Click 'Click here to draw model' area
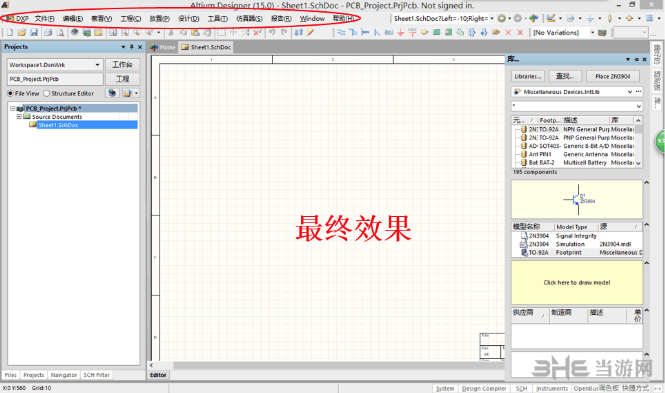Screen dimensions: 665x393 click(x=577, y=283)
